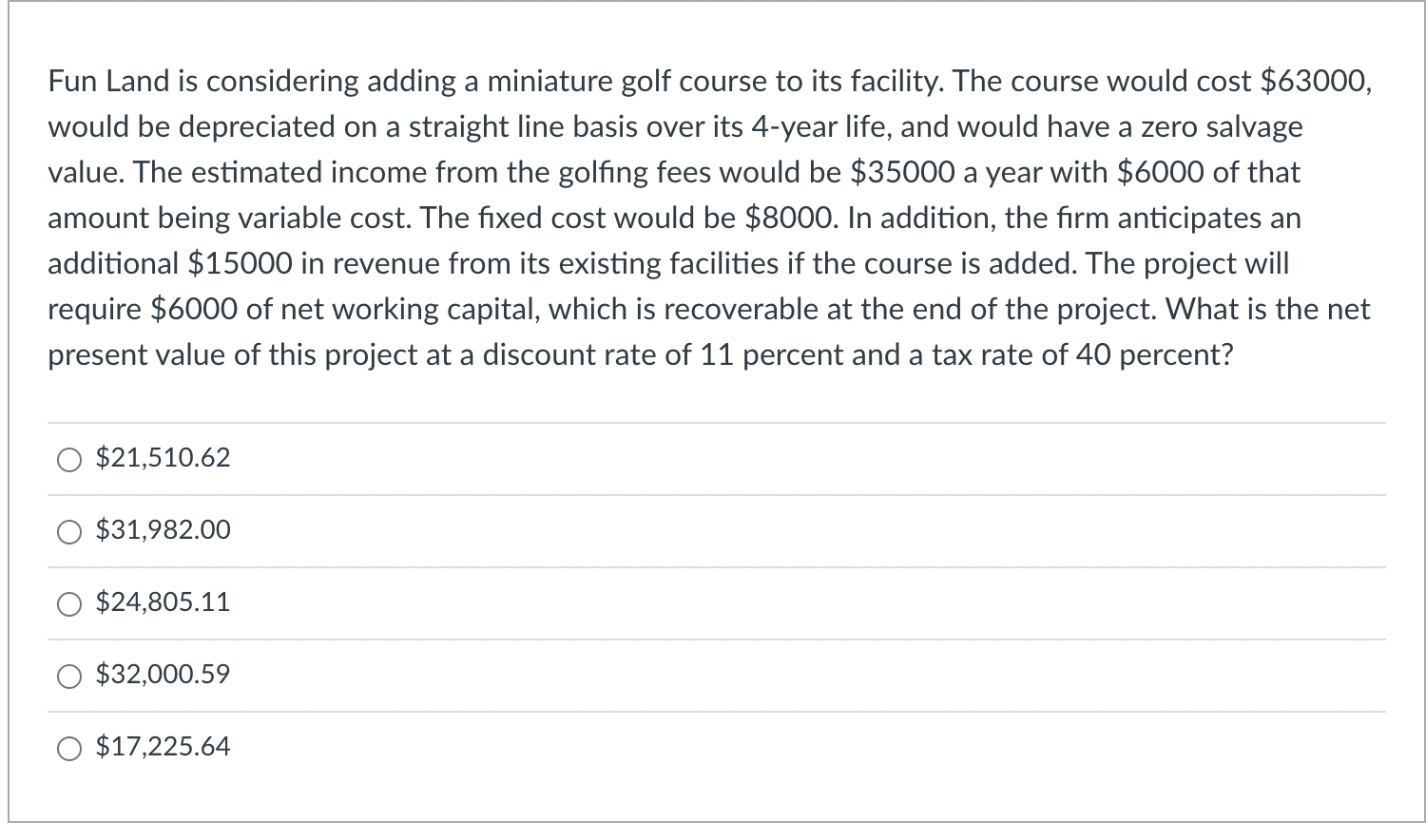Select the $31,982.00 answer option
This screenshot has width=1426, height=840.
[x=162, y=530]
